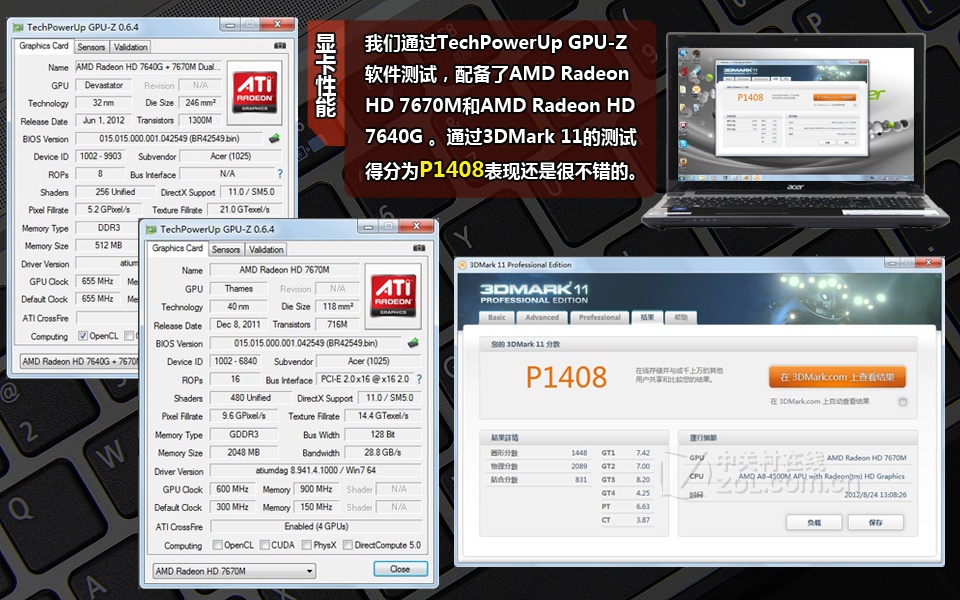Click the camera icon in the HD 7640G GPU-Z window
The image size is (960, 600).
coord(279,46)
